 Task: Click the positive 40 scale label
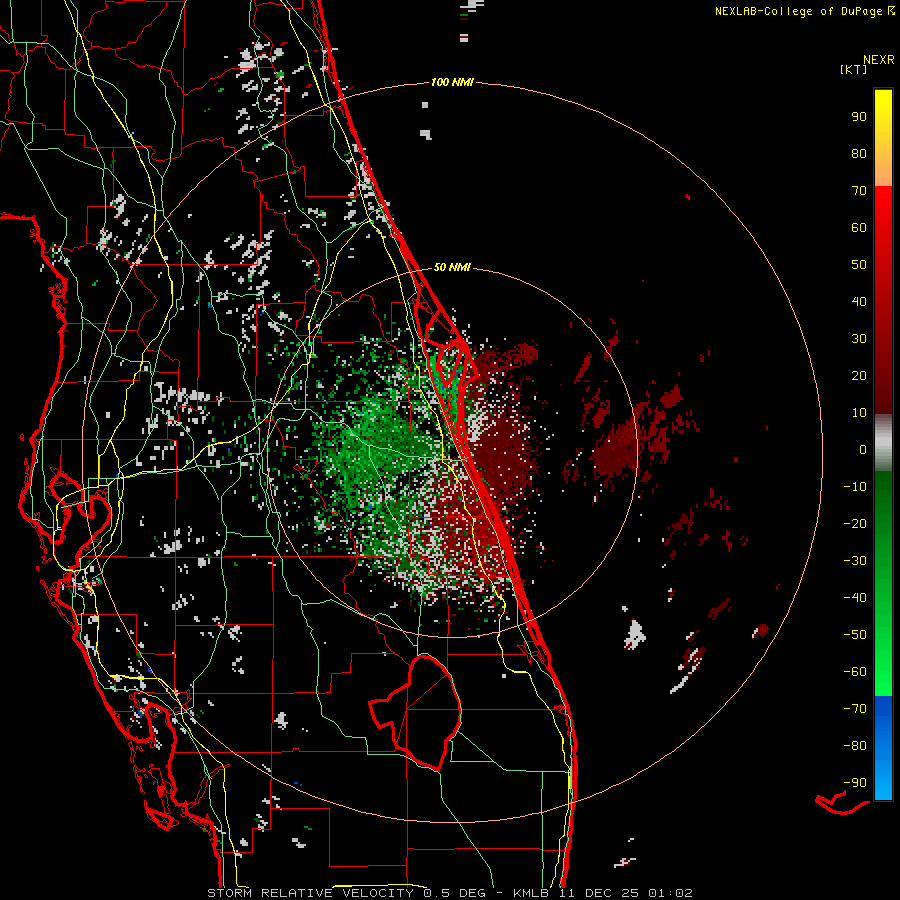859,302
